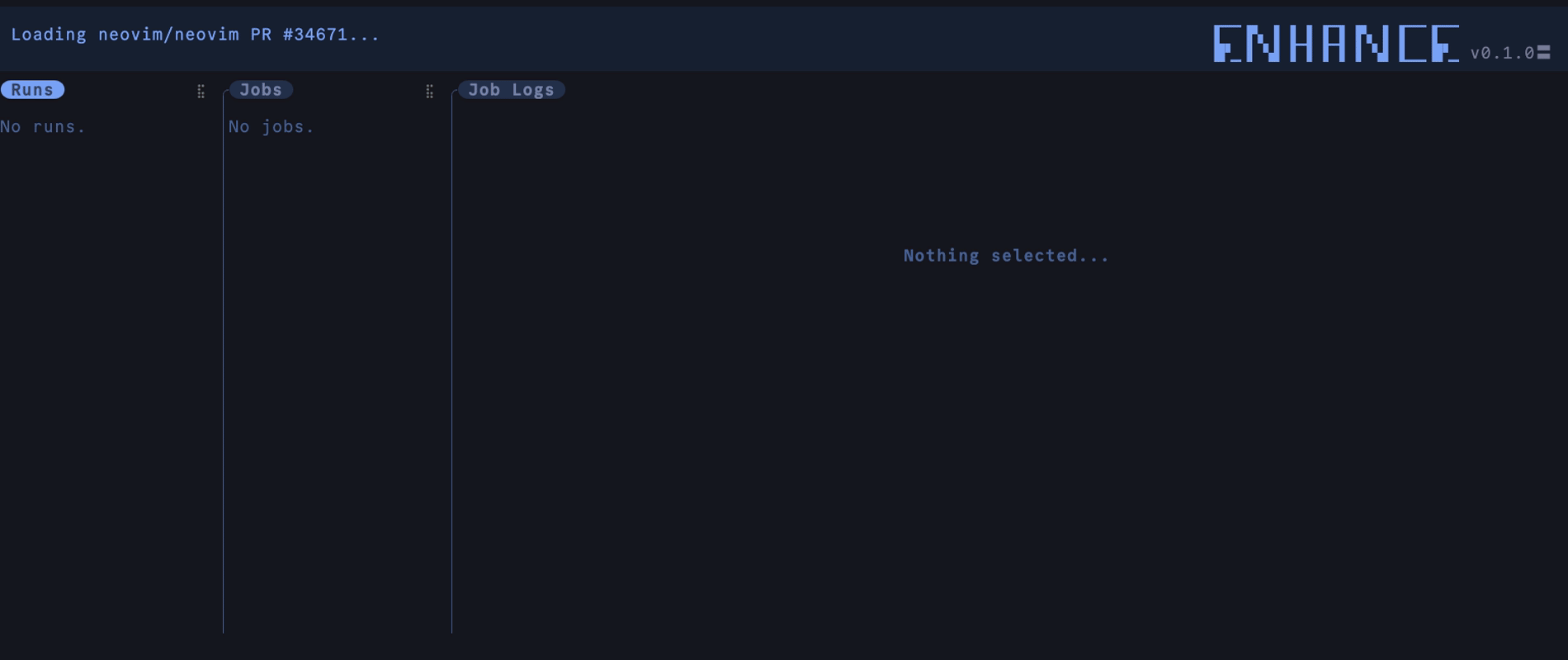Select the "No runs." placeholder text

click(43, 127)
